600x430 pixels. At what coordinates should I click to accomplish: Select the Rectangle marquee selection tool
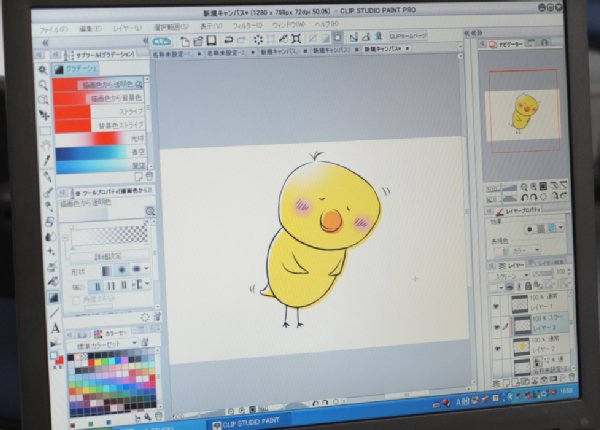45,130
